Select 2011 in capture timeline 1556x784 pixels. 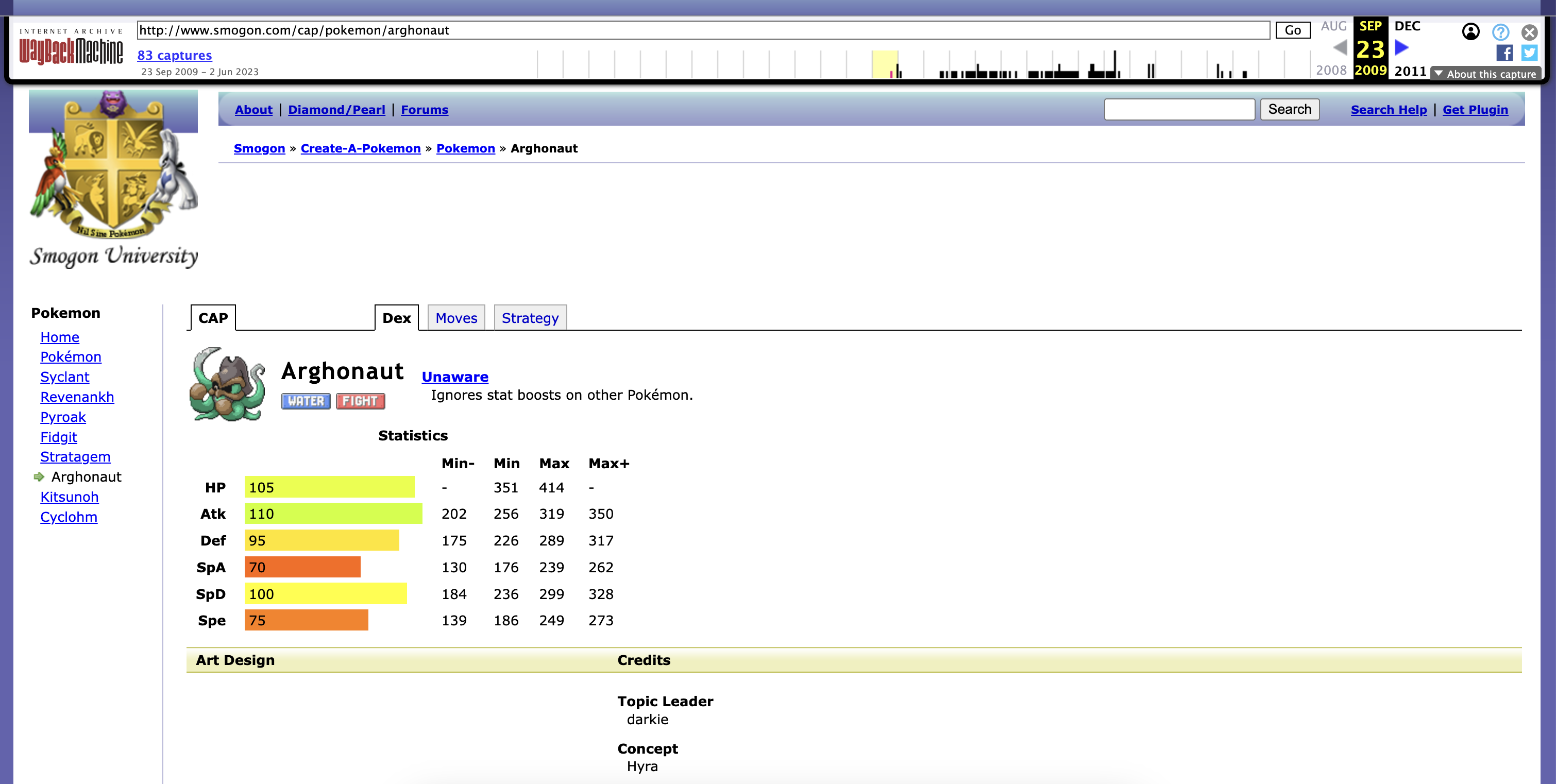pos(1410,71)
